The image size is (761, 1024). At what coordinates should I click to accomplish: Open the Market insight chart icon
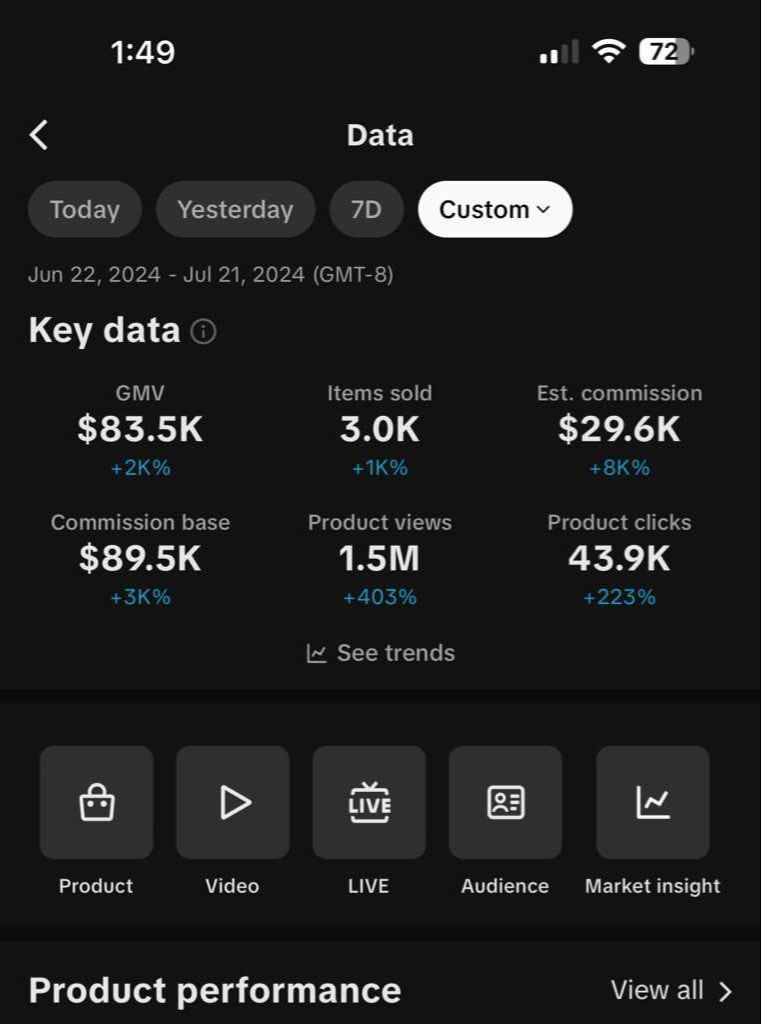pyautogui.click(x=653, y=802)
